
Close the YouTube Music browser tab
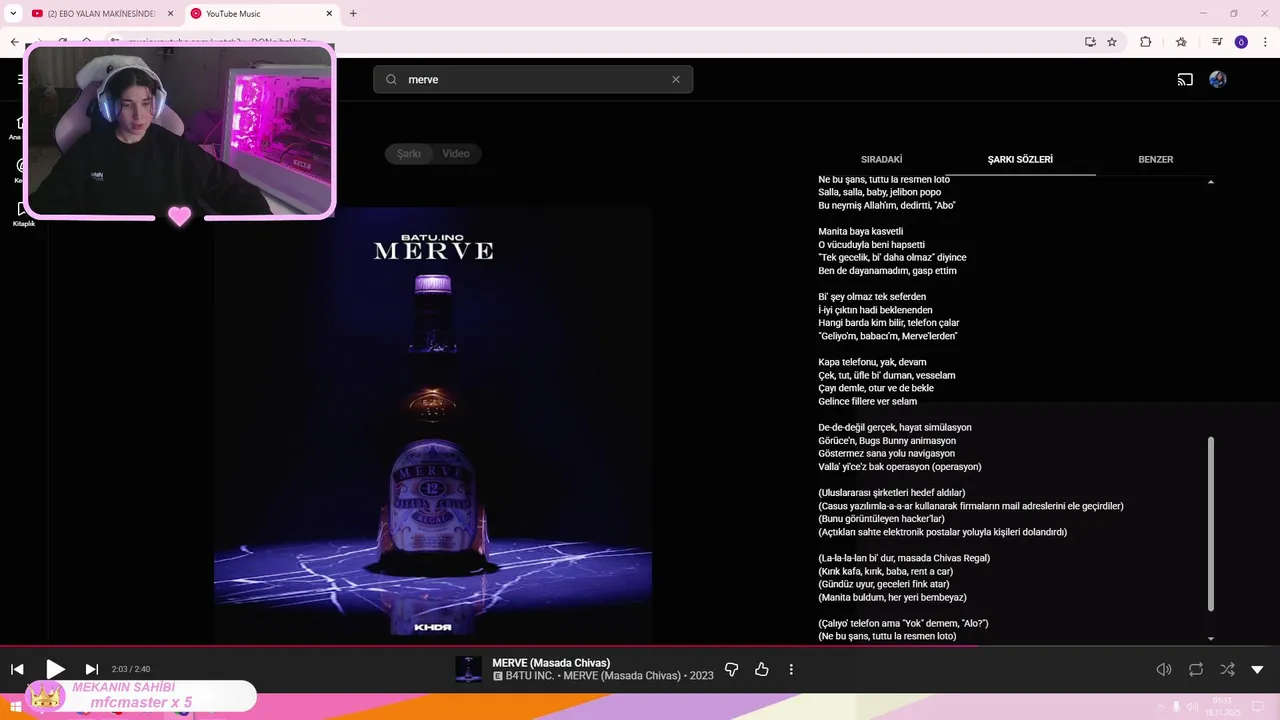pos(329,14)
